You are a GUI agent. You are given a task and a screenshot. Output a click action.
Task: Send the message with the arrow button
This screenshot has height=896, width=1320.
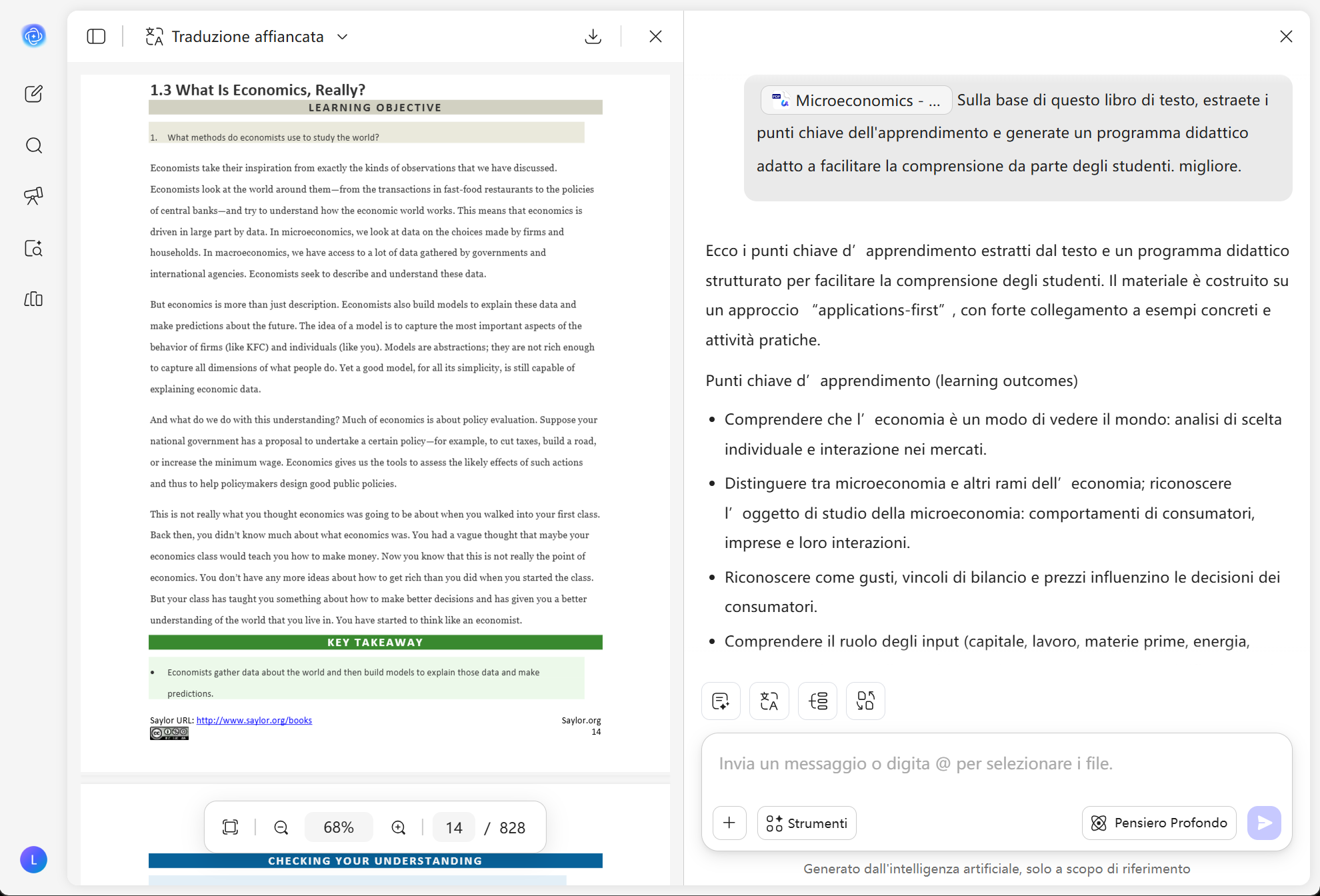click(x=1265, y=823)
